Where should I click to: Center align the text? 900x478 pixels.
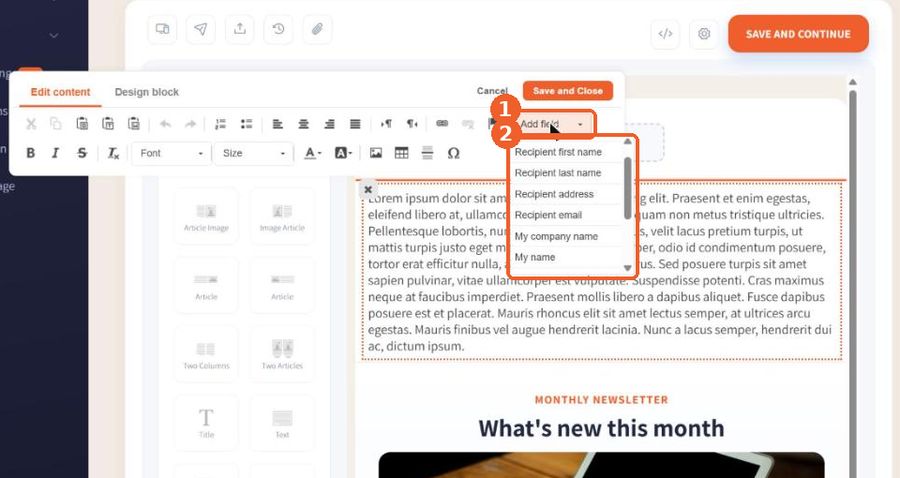click(304, 124)
